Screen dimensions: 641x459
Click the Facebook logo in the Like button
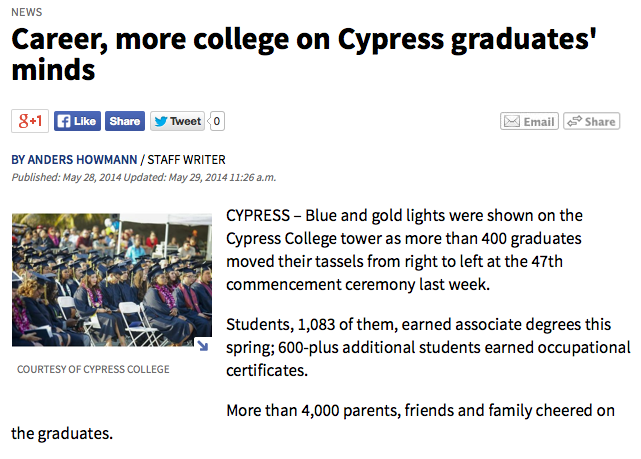coord(63,121)
